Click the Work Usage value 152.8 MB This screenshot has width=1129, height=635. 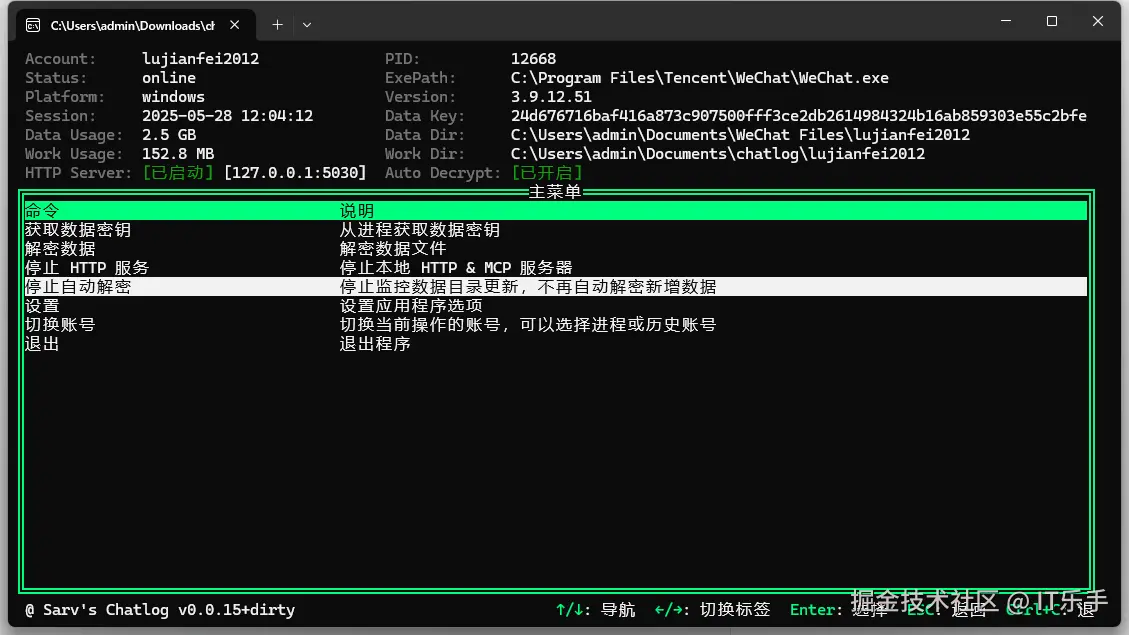coord(178,153)
